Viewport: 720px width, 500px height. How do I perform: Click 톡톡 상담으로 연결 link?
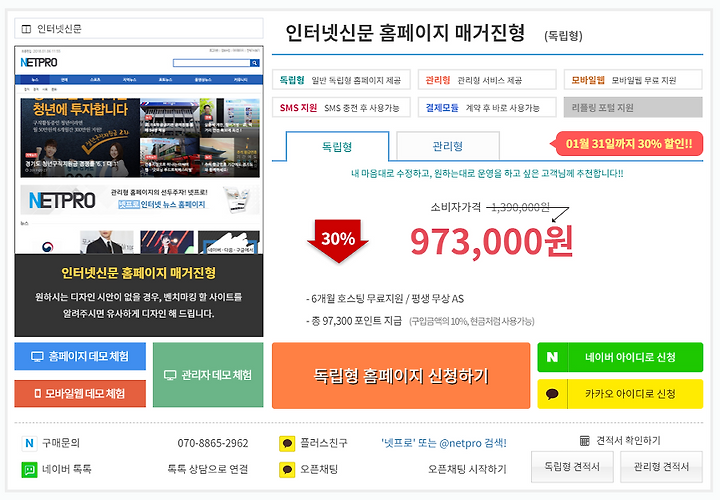(x=208, y=469)
